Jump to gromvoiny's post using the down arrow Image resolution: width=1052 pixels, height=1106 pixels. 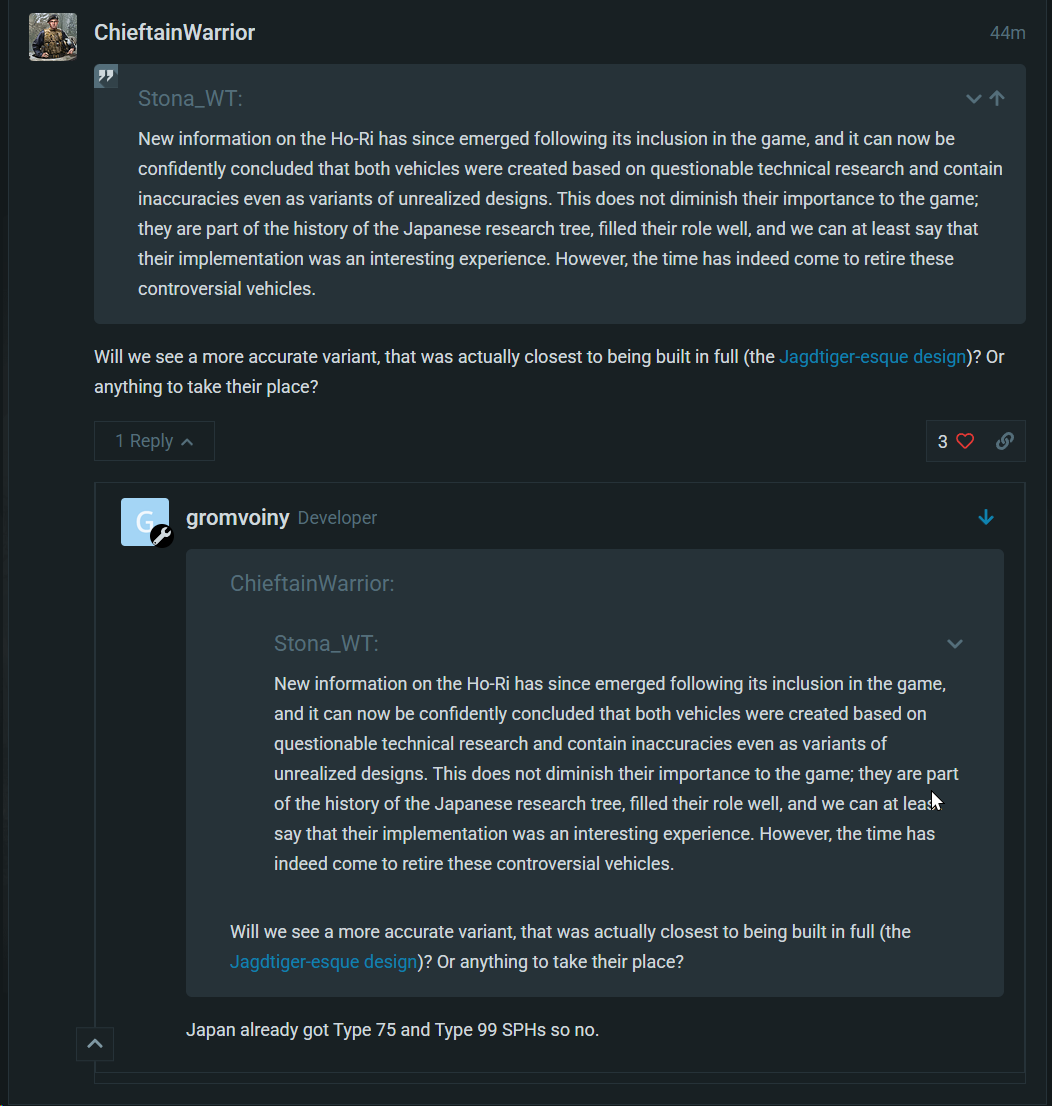[986, 518]
